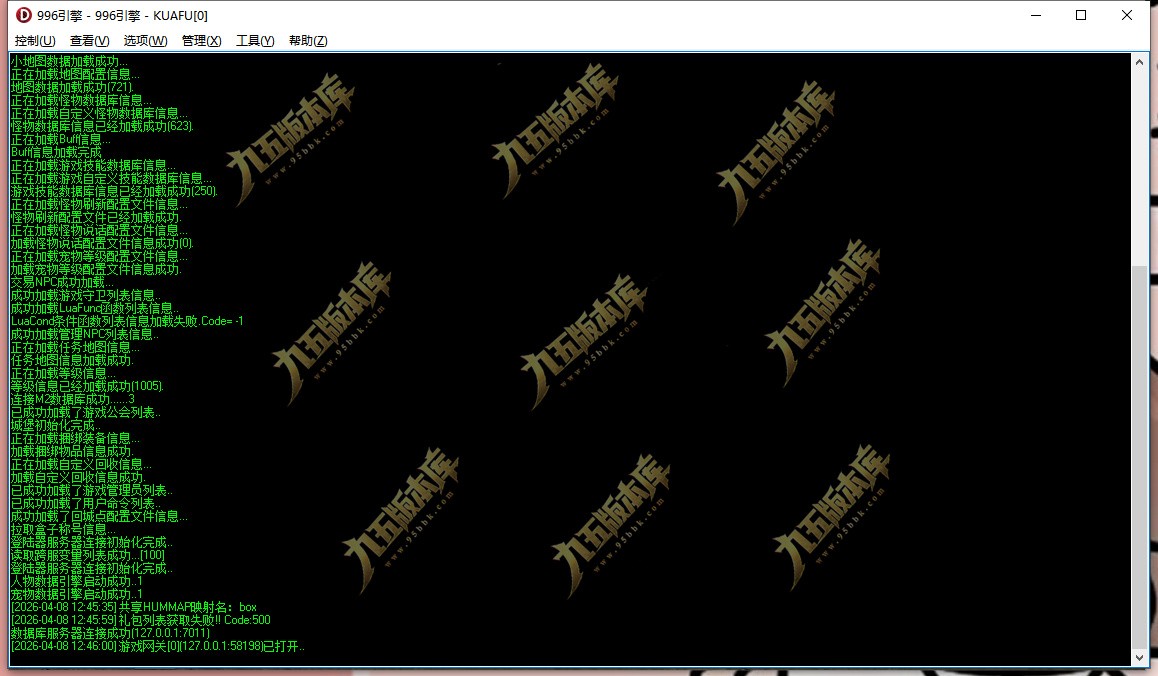Click log line 加载怪物说话配置文件信息成功(0)
This screenshot has height=676, width=1158.
102,243
